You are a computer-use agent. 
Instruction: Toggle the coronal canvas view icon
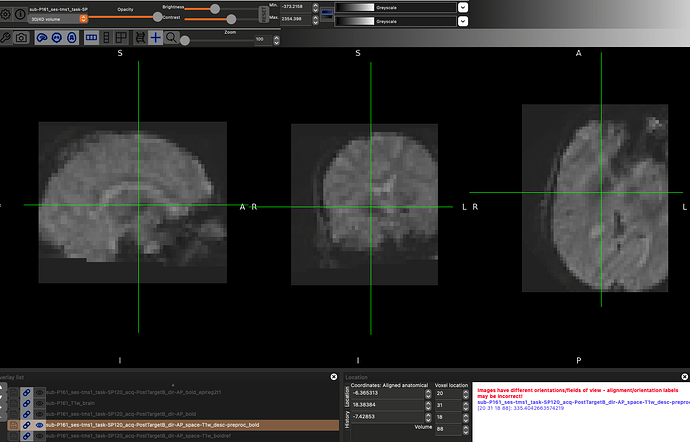click(x=57, y=37)
